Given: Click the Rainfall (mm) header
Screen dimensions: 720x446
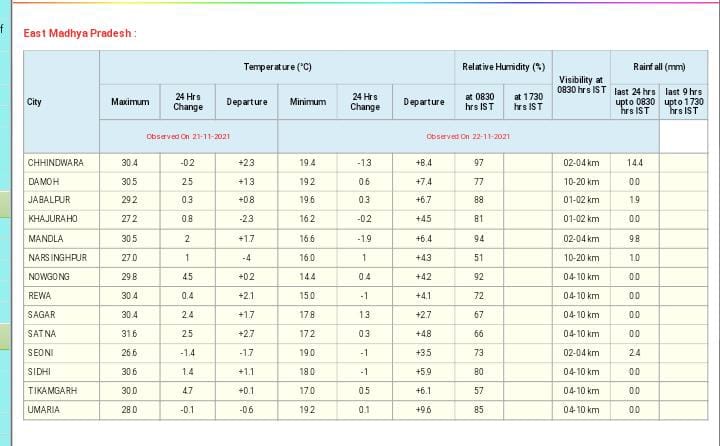Looking at the screenshot, I should click(x=659, y=66).
